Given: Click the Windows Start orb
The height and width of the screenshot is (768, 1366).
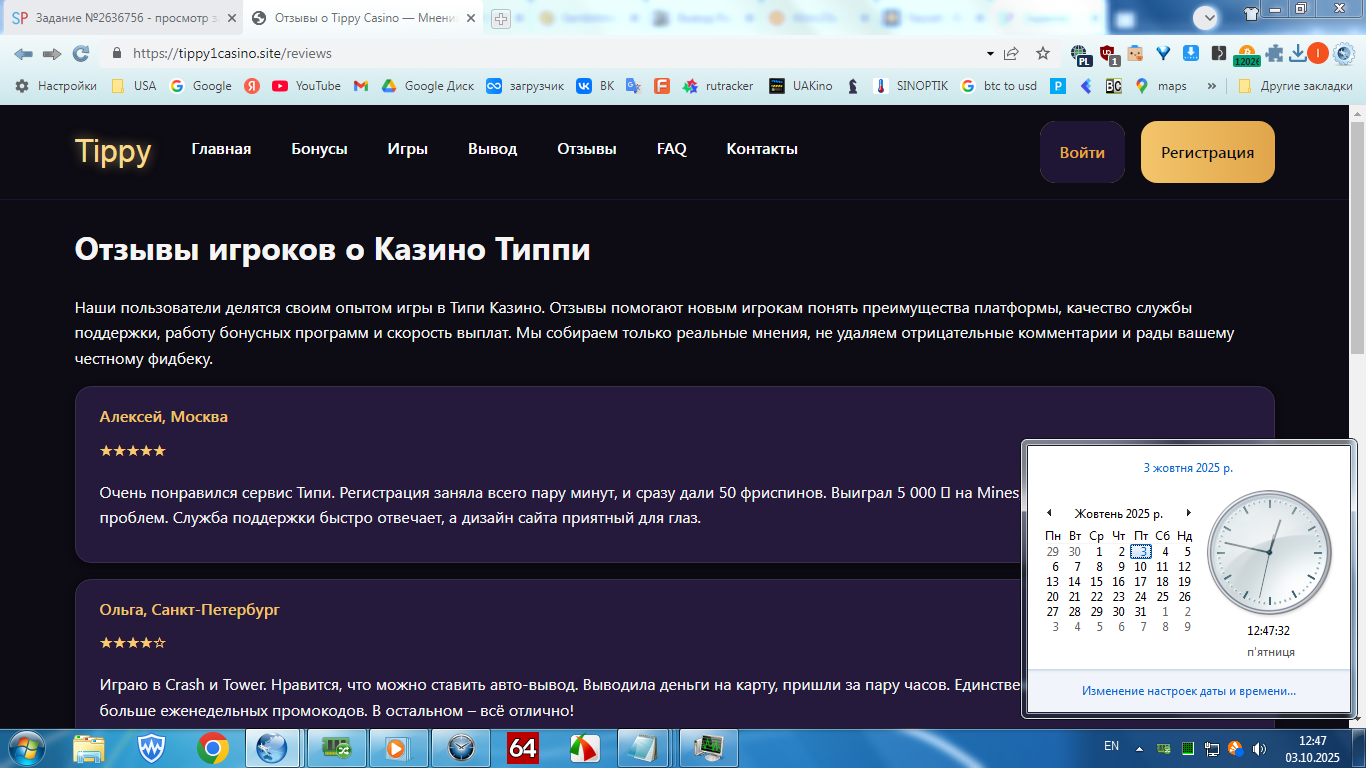Looking at the screenshot, I should (25, 747).
